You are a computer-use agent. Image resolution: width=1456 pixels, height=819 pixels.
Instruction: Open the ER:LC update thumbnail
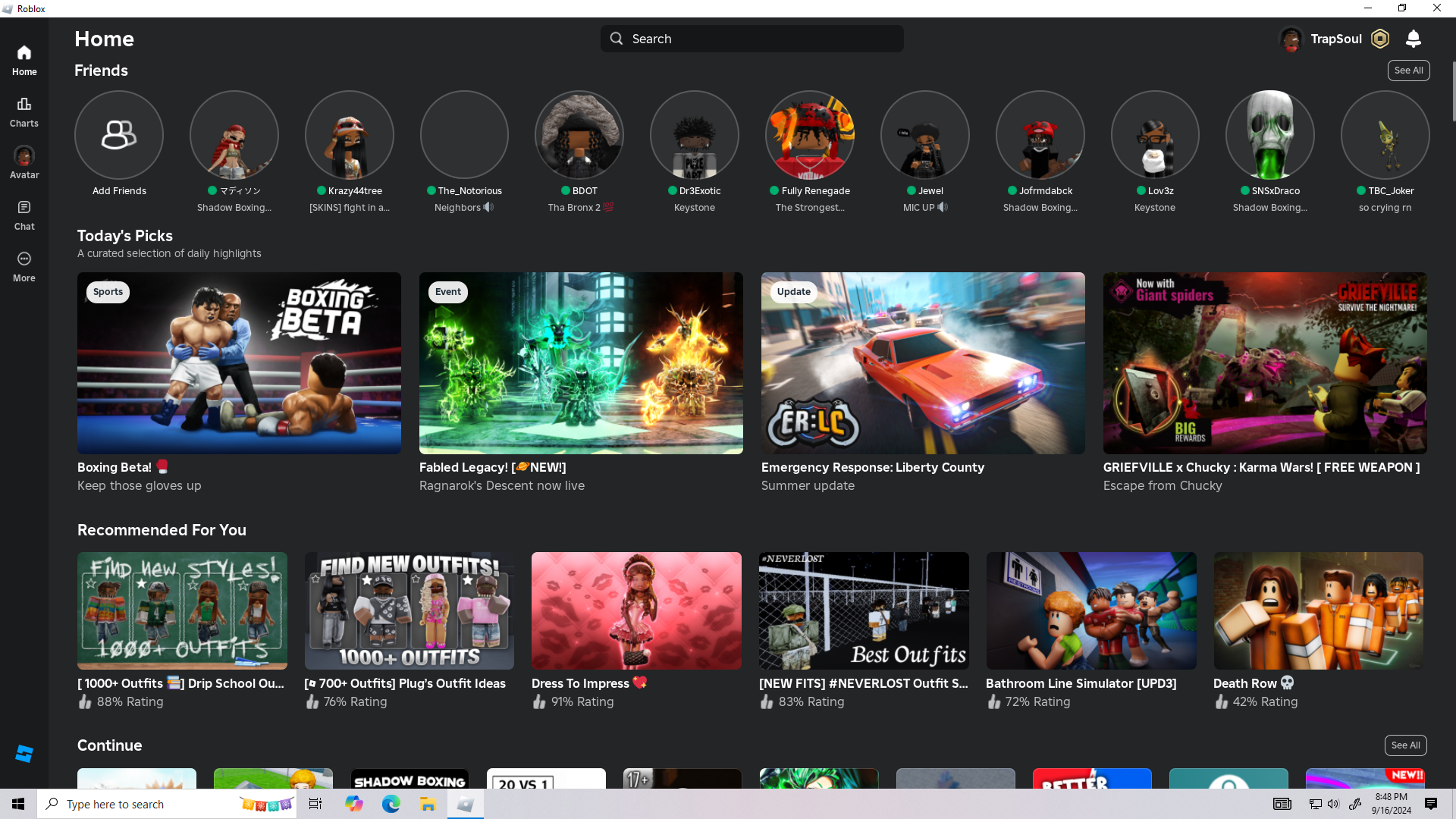tap(923, 363)
